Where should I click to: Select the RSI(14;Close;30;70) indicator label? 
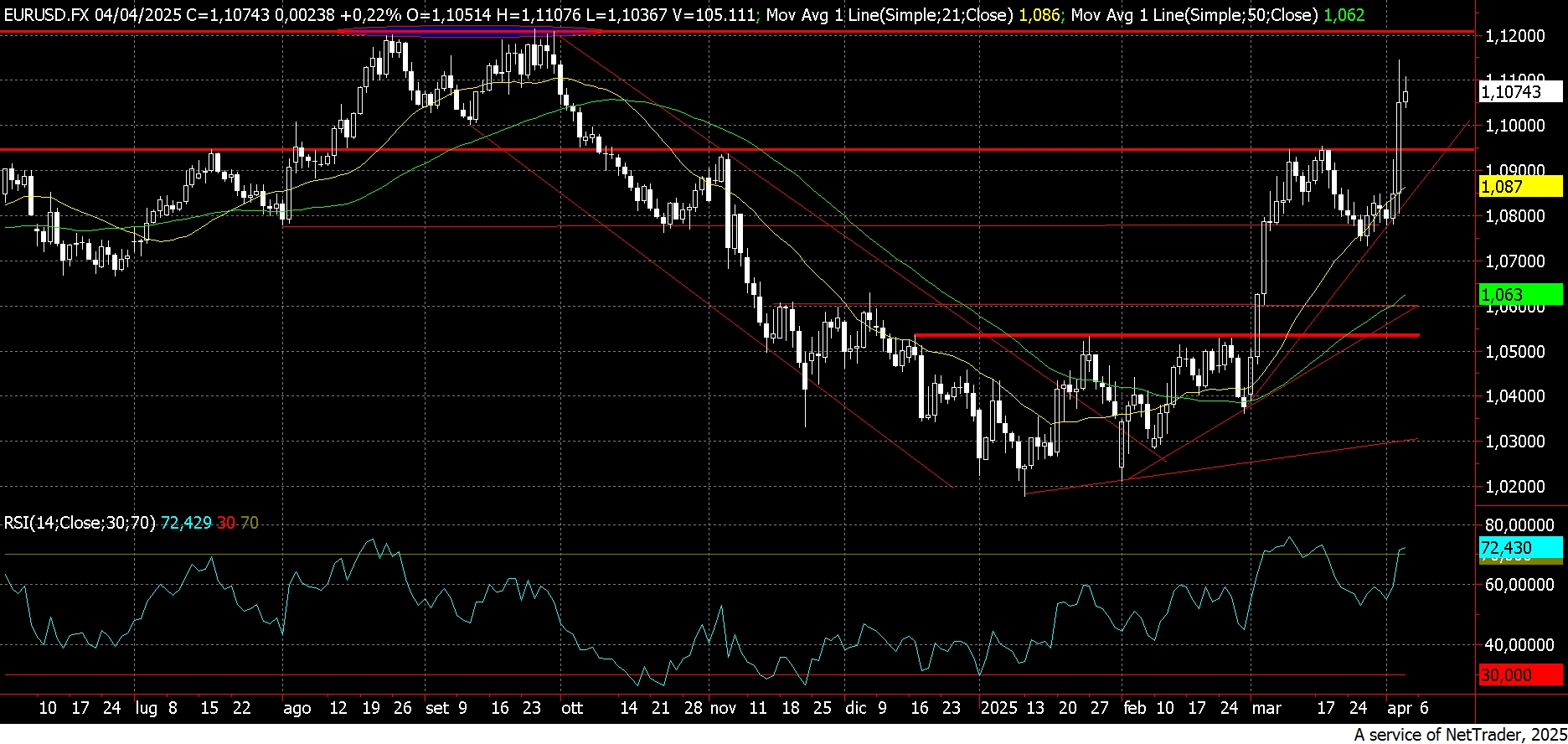click(x=80, y=523)
